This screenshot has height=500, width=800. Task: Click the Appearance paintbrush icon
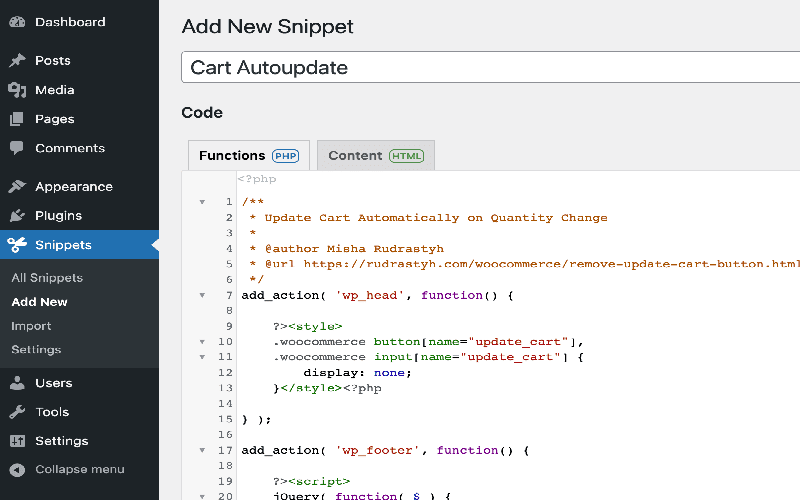click(x=17, y=186)
